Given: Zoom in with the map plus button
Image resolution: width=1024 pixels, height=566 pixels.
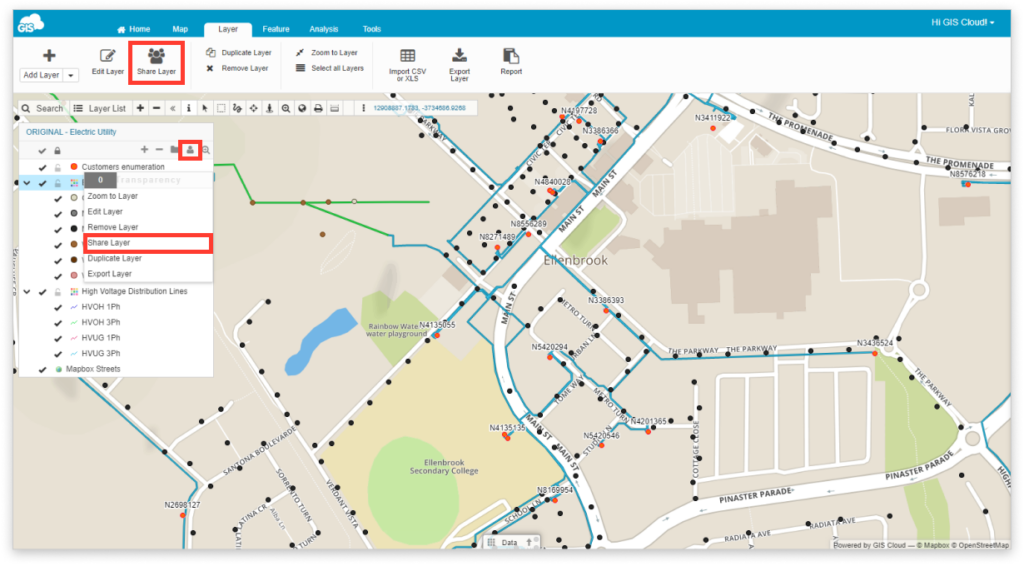Looking at the screenshot, I should [x=140, y=108].
